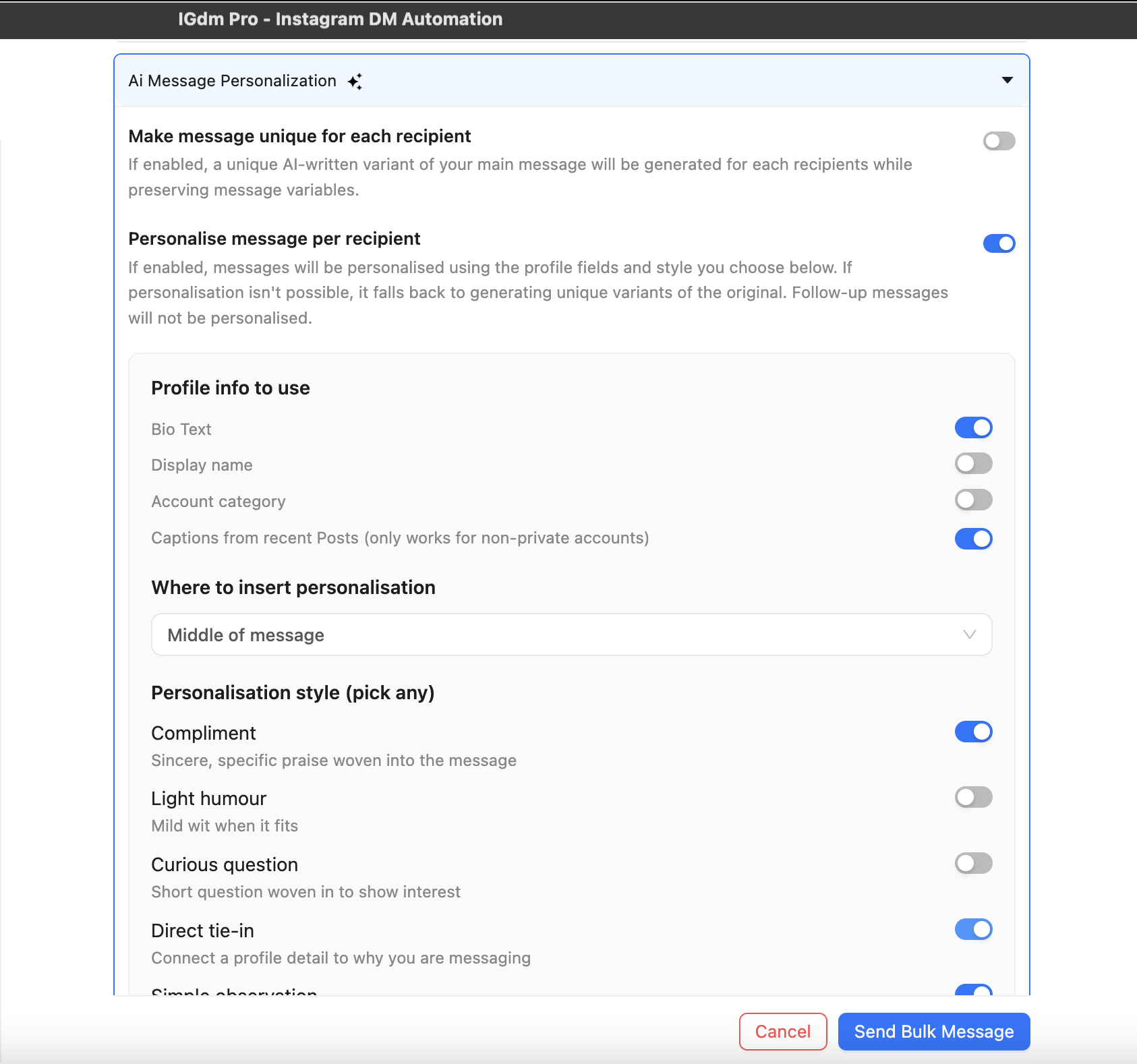Enable the Account category toggle
Screen dimensions: 1137x1064
973,500
